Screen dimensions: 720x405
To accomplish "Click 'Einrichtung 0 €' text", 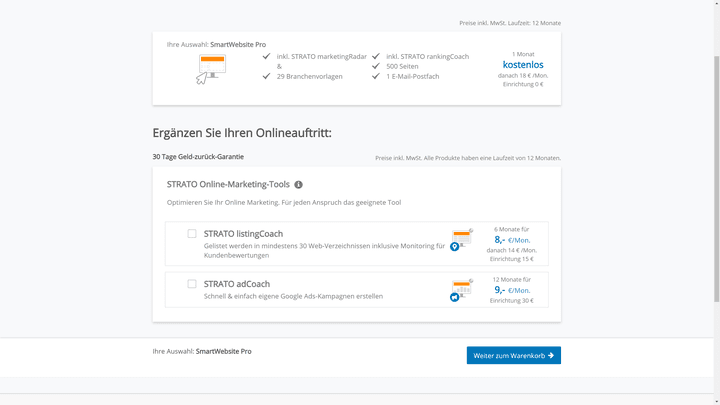I will pos(523,84).
